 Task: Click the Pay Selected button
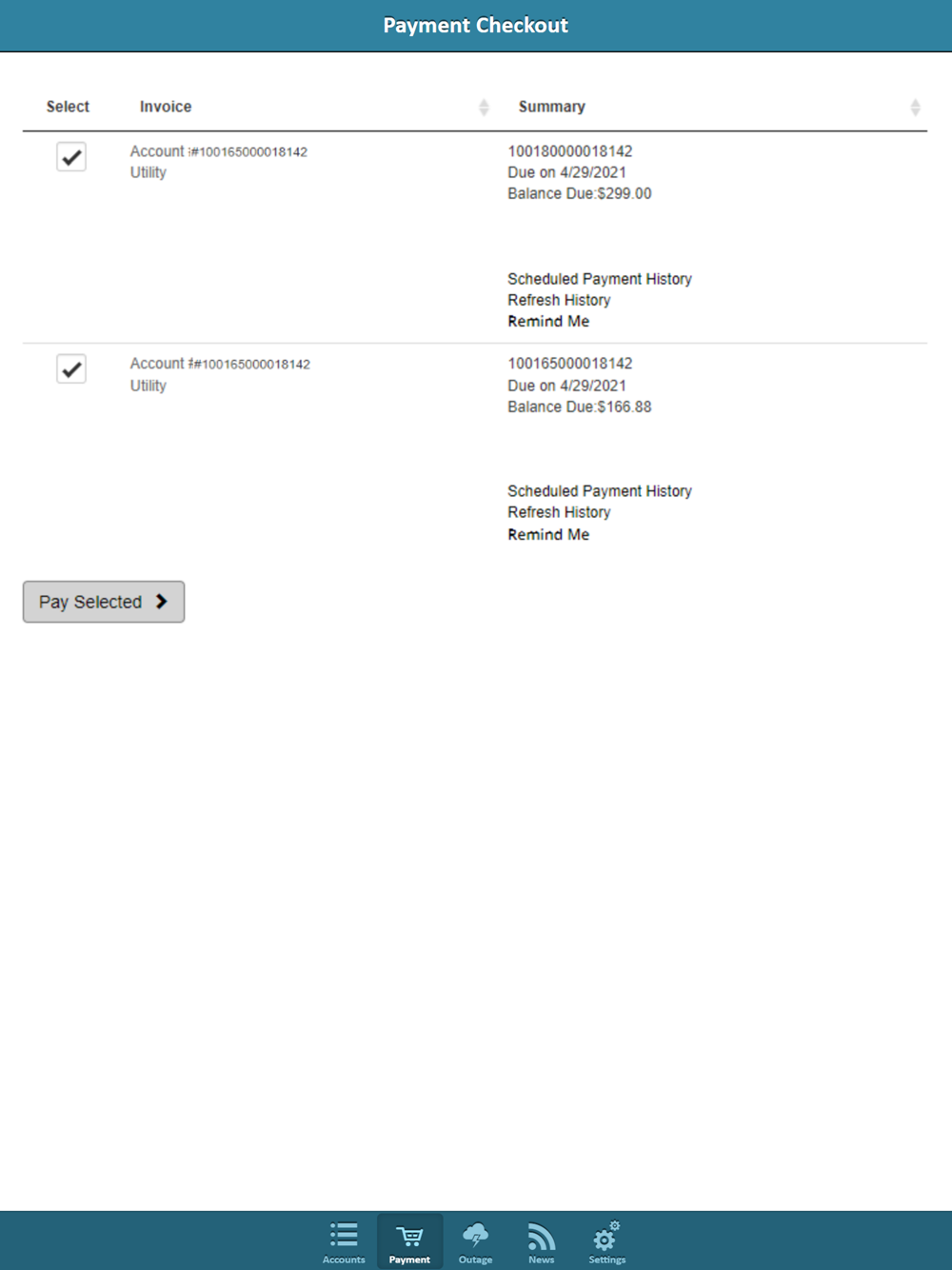point(104,602)
